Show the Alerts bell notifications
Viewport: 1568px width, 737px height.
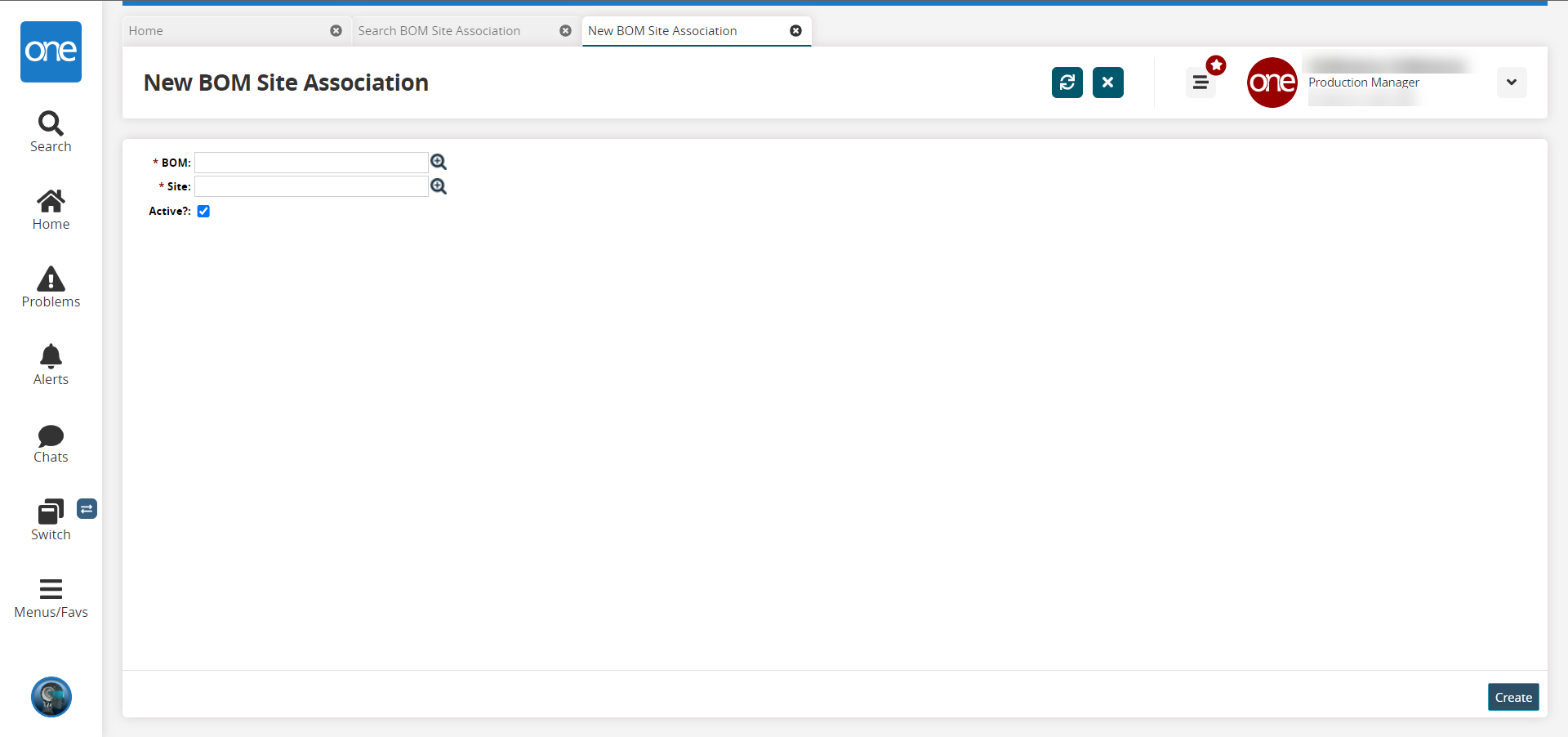(51, 365)
